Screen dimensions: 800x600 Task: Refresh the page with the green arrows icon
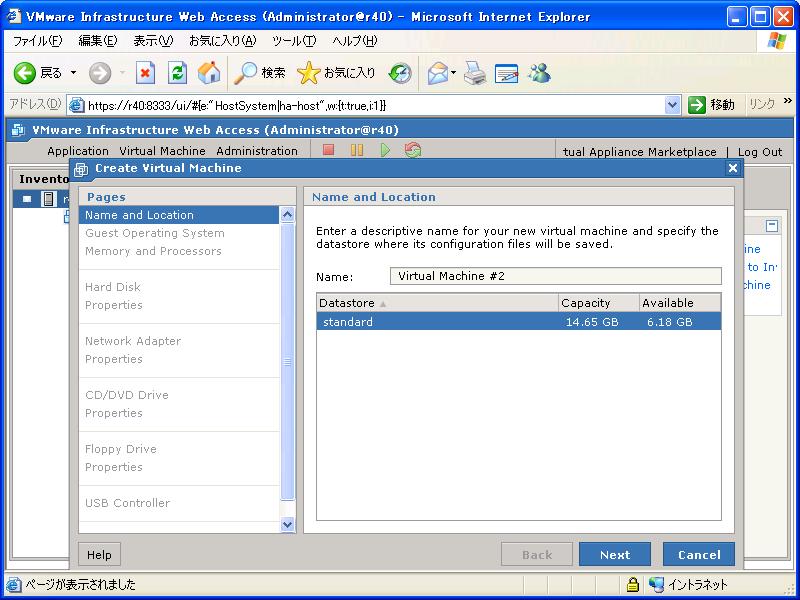(x=177, y=73)
